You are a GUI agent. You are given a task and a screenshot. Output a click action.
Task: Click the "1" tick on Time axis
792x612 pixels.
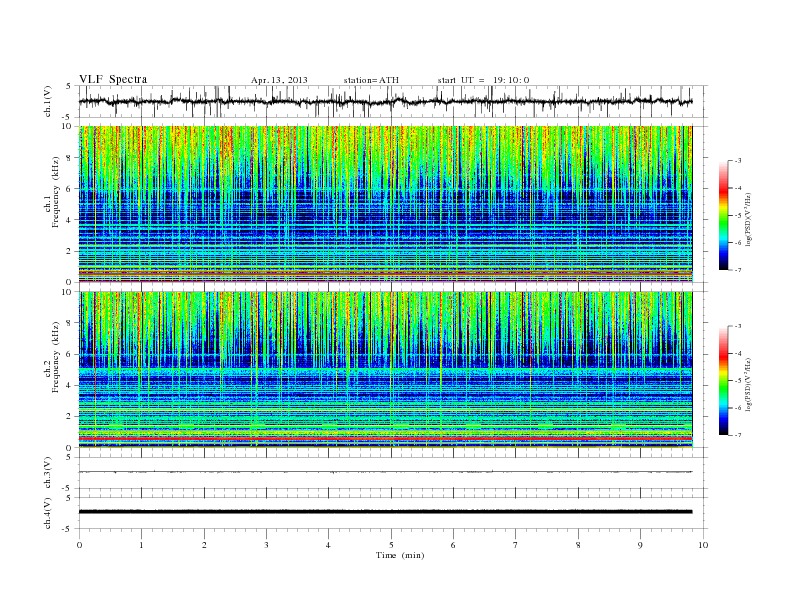pos(141,545)
